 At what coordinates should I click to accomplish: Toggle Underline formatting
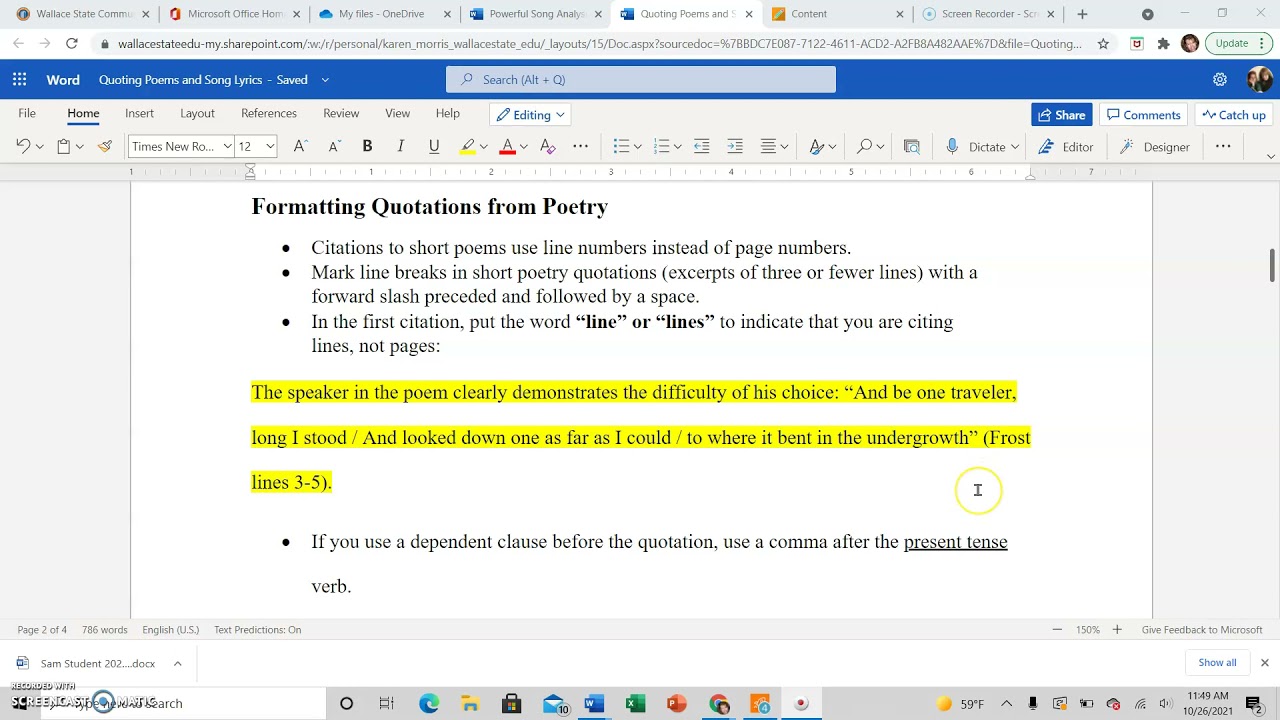click(433, 146)
